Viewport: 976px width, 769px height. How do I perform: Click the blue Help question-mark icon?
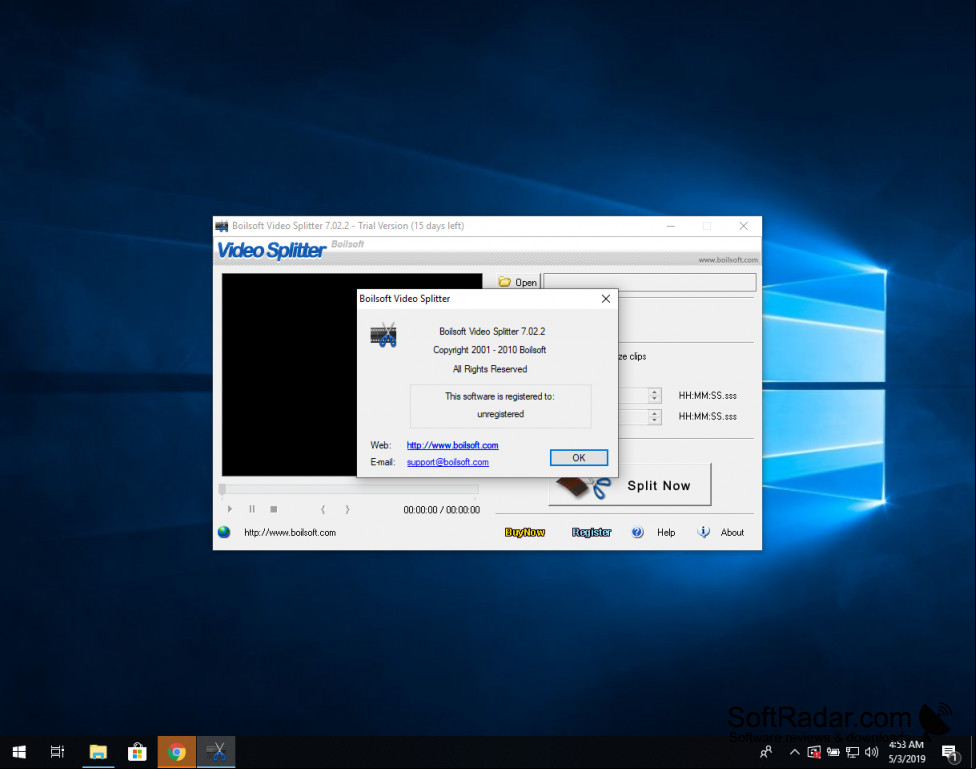click(637, 532)
